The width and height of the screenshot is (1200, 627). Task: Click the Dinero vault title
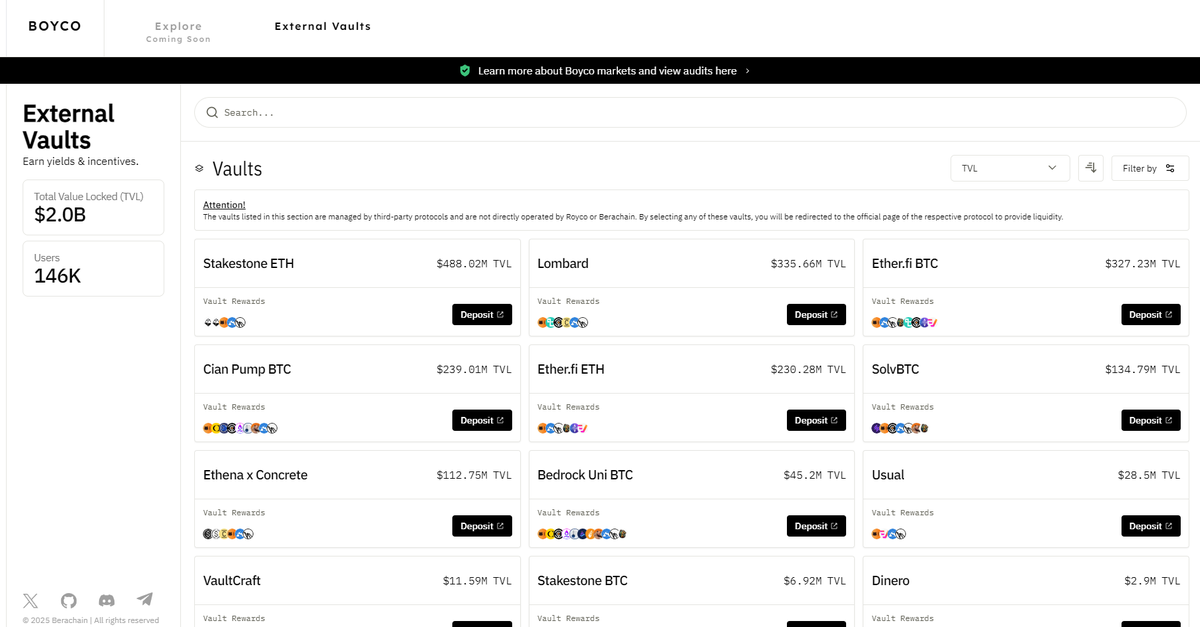click(x=891, y=580)
